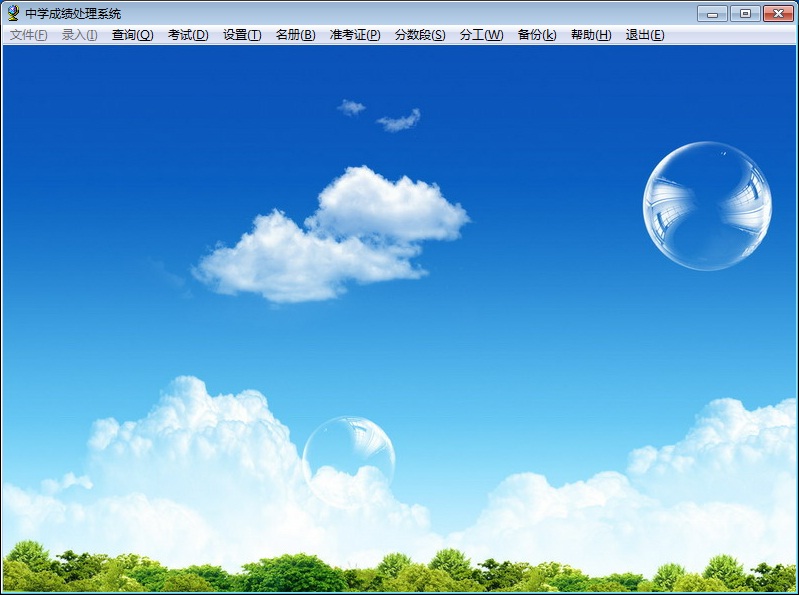Click the application icon in title bar
The width and height of the screenshot is (799, 595).
13,13
